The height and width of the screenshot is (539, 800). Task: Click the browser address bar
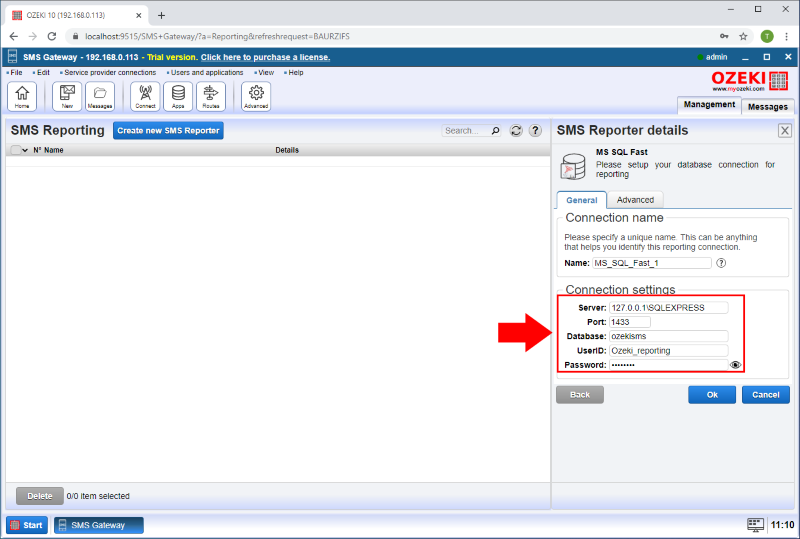point(388,36)
